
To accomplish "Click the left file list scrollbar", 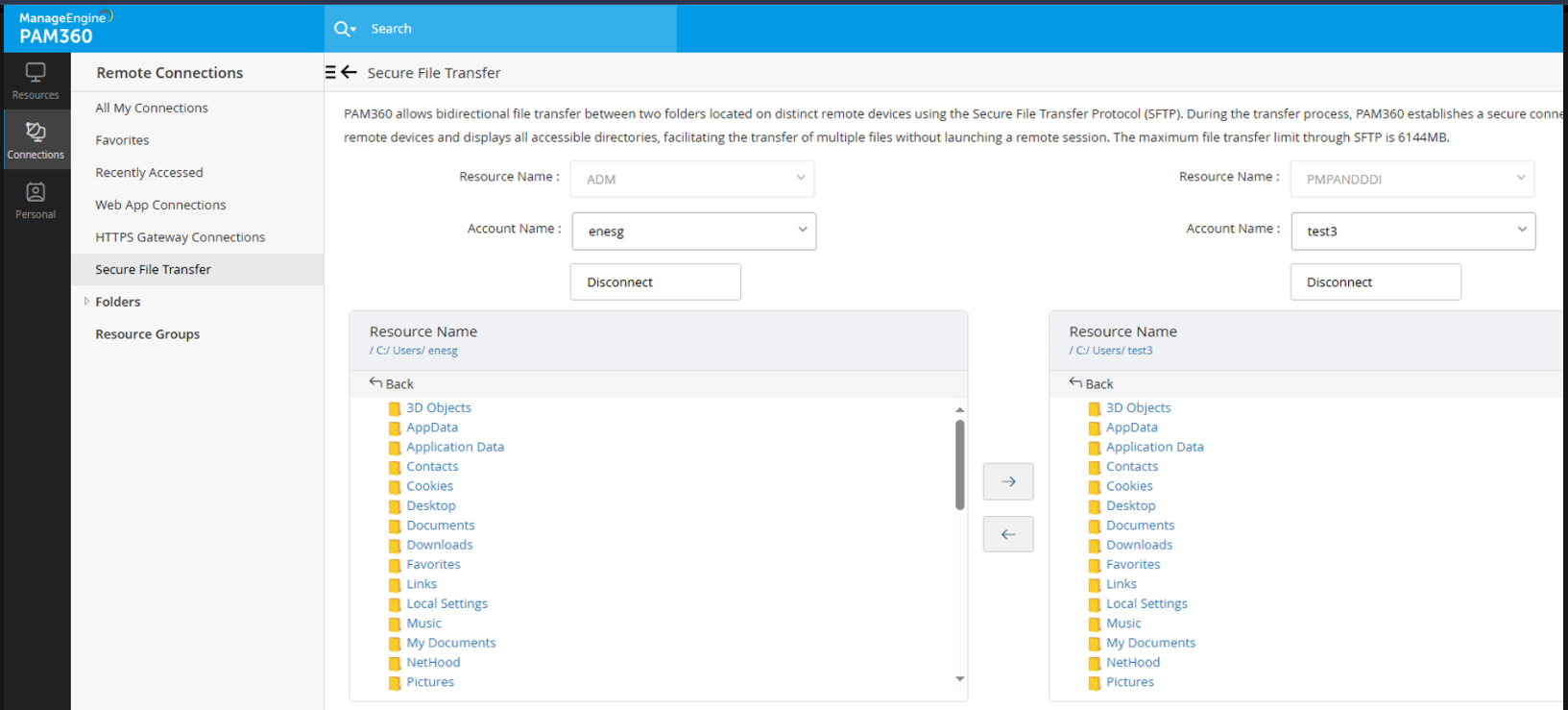I will click(x=959, y=466).
